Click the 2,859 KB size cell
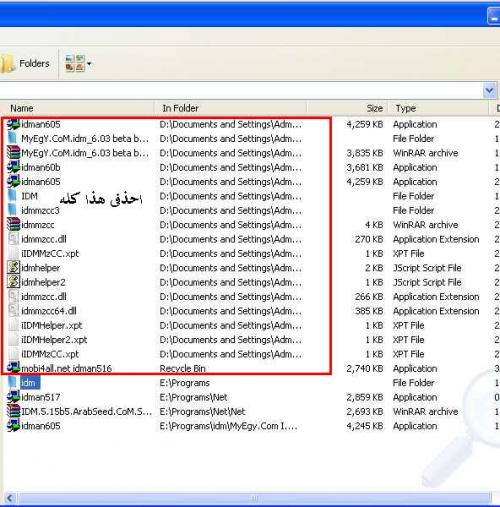 tap(365, 397)
